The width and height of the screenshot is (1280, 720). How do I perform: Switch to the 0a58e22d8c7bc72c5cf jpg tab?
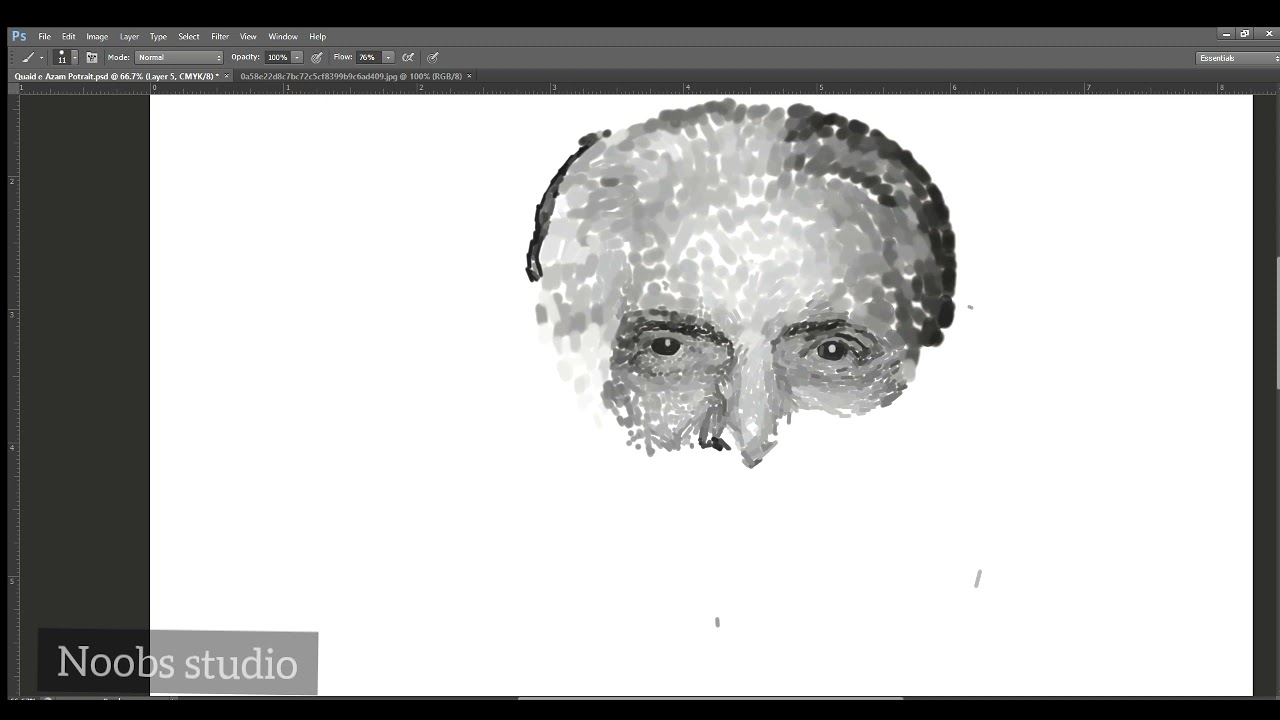click(x=351, y=76)
